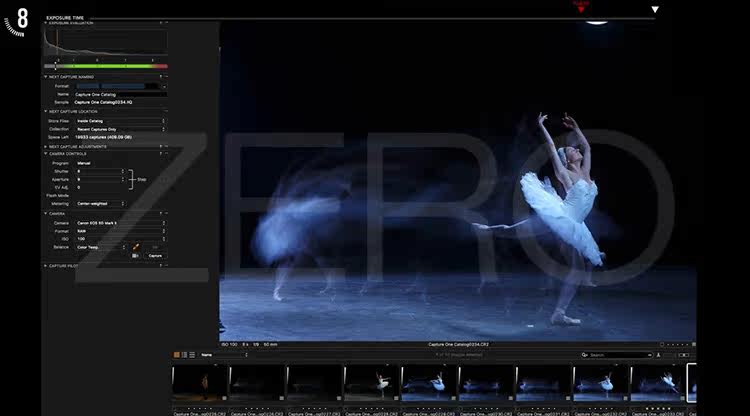The width and height of the screenshot is (750, 416).
Task: Select filmstrip grid view icon
Action: click(176, 355)
